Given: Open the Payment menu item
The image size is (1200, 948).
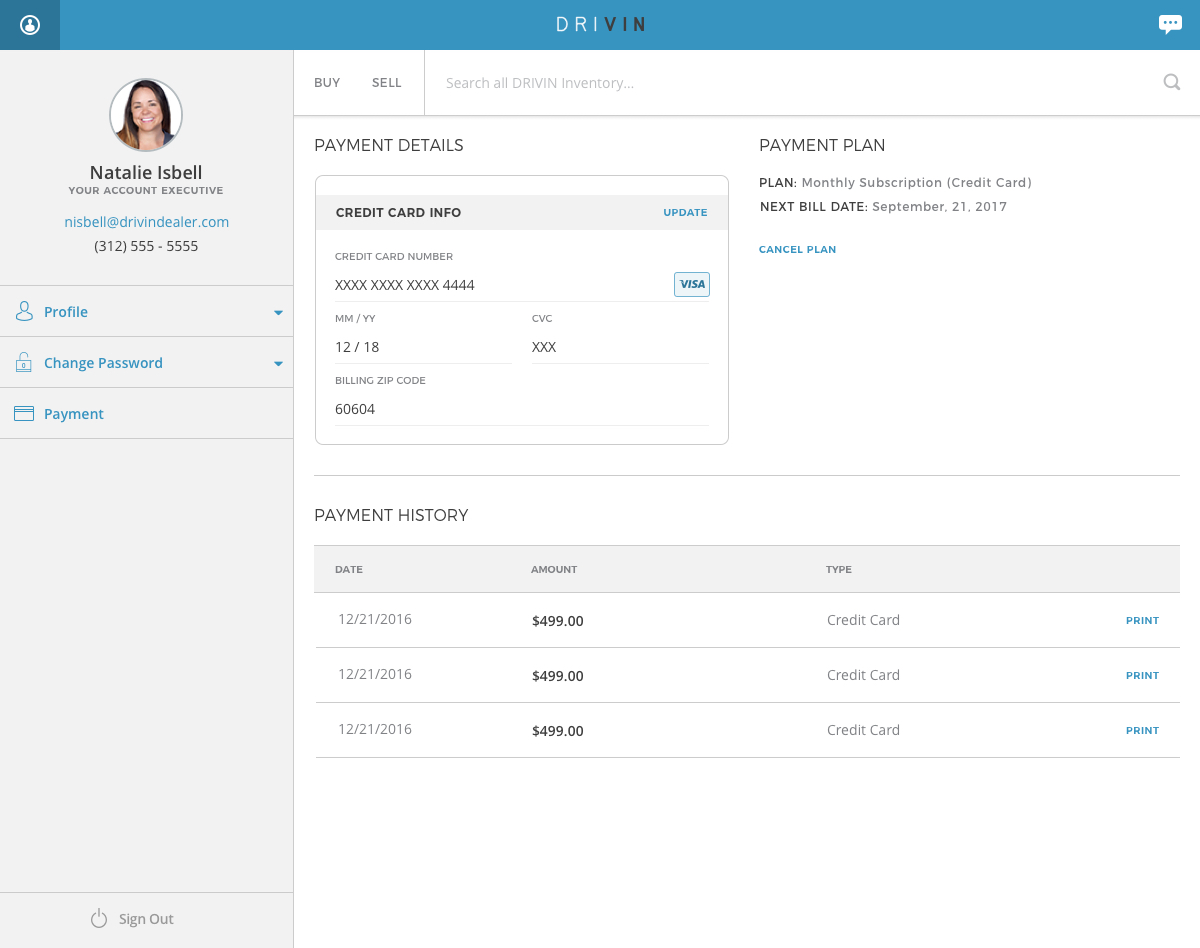Looking at the screenshot, I should 146,414.
